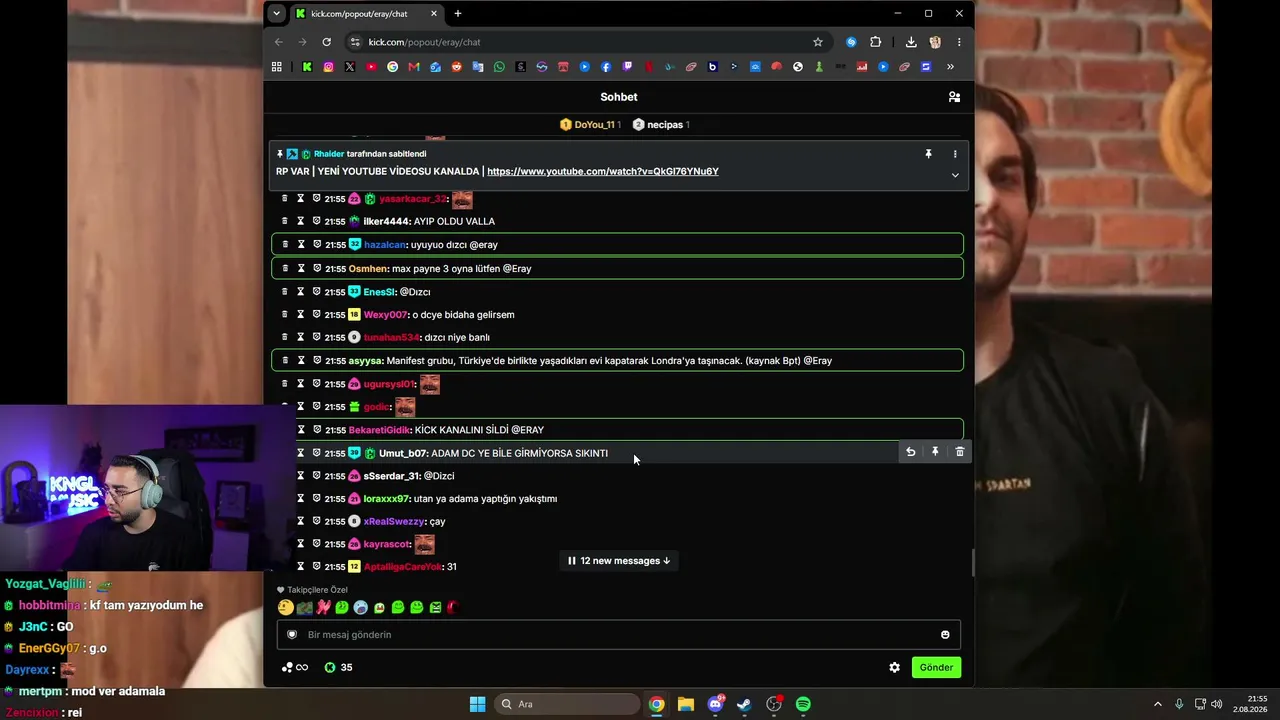Open the second gifter necipas badge

tap(661, 125)
